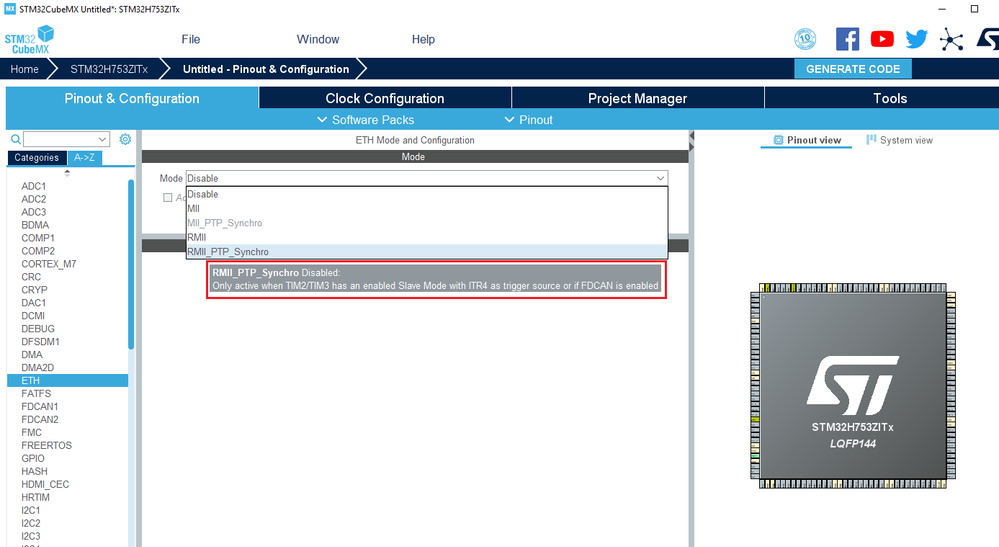This screenshot has width=999, height=547.
Task: Click the peripheral search input field
Action: (x=60, y=139)
